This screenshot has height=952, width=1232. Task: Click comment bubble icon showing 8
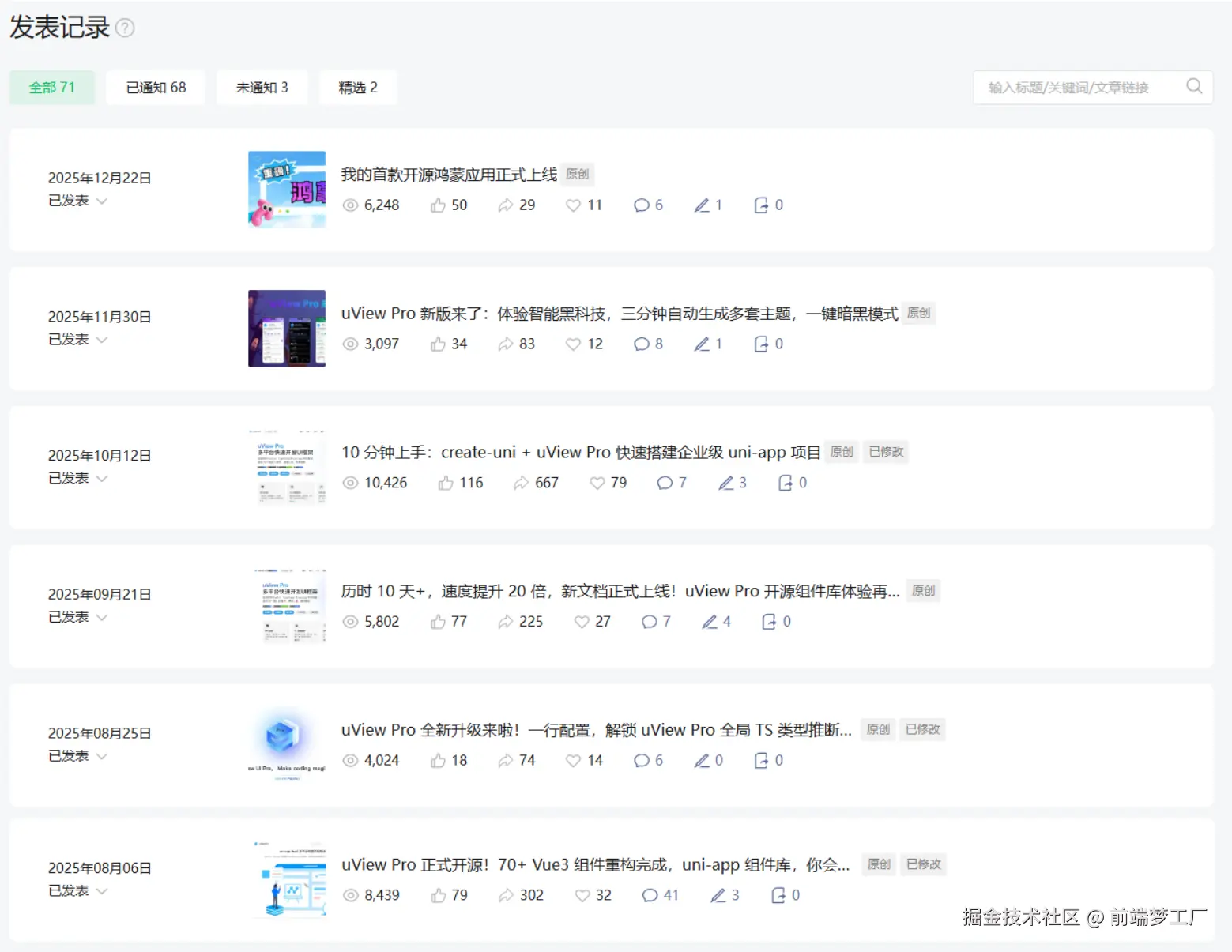click(642, 344)
